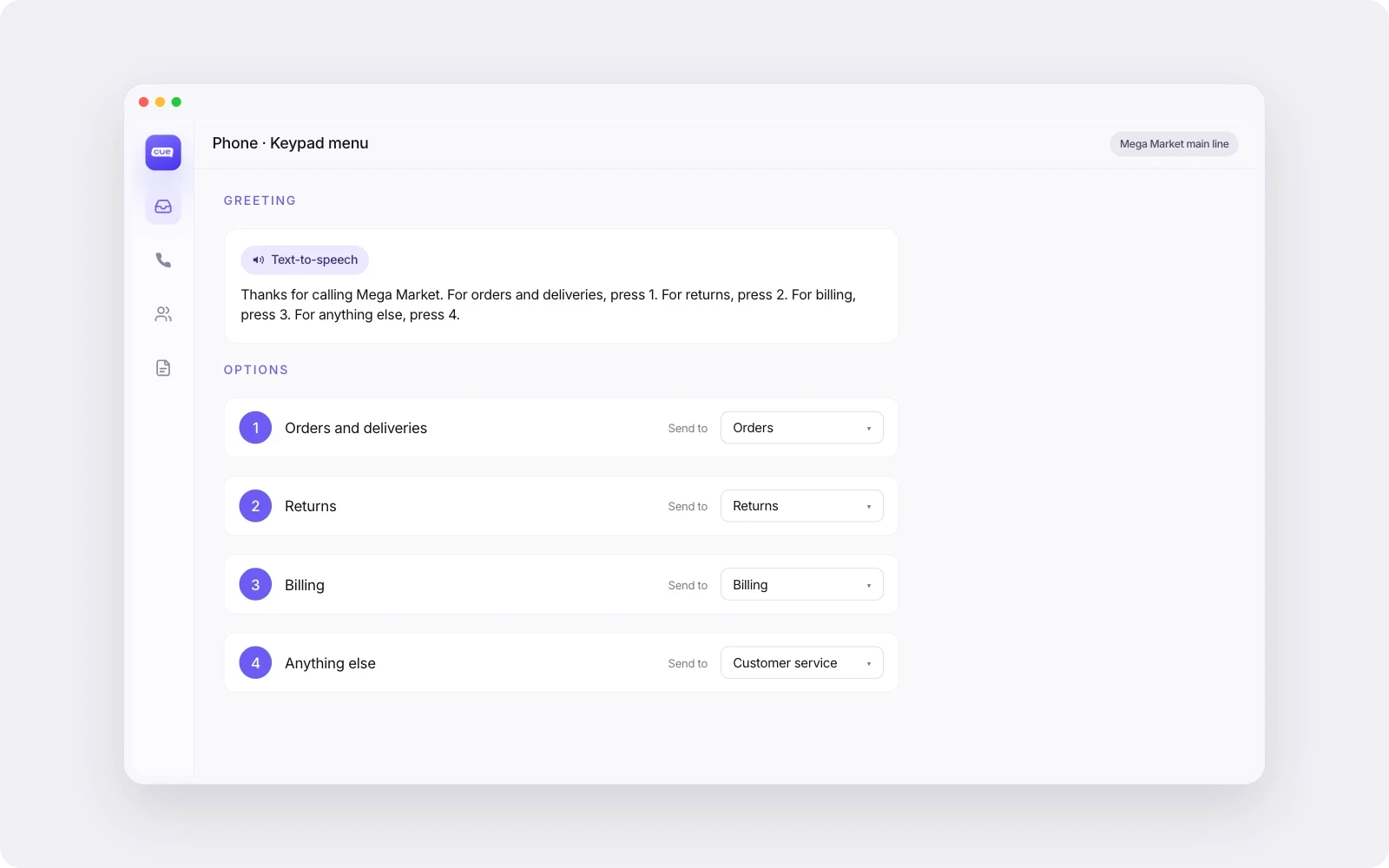Click Send to label in Anything else row
The width and height of the screenshot is (1389, 868).
(x=688, y=664)
